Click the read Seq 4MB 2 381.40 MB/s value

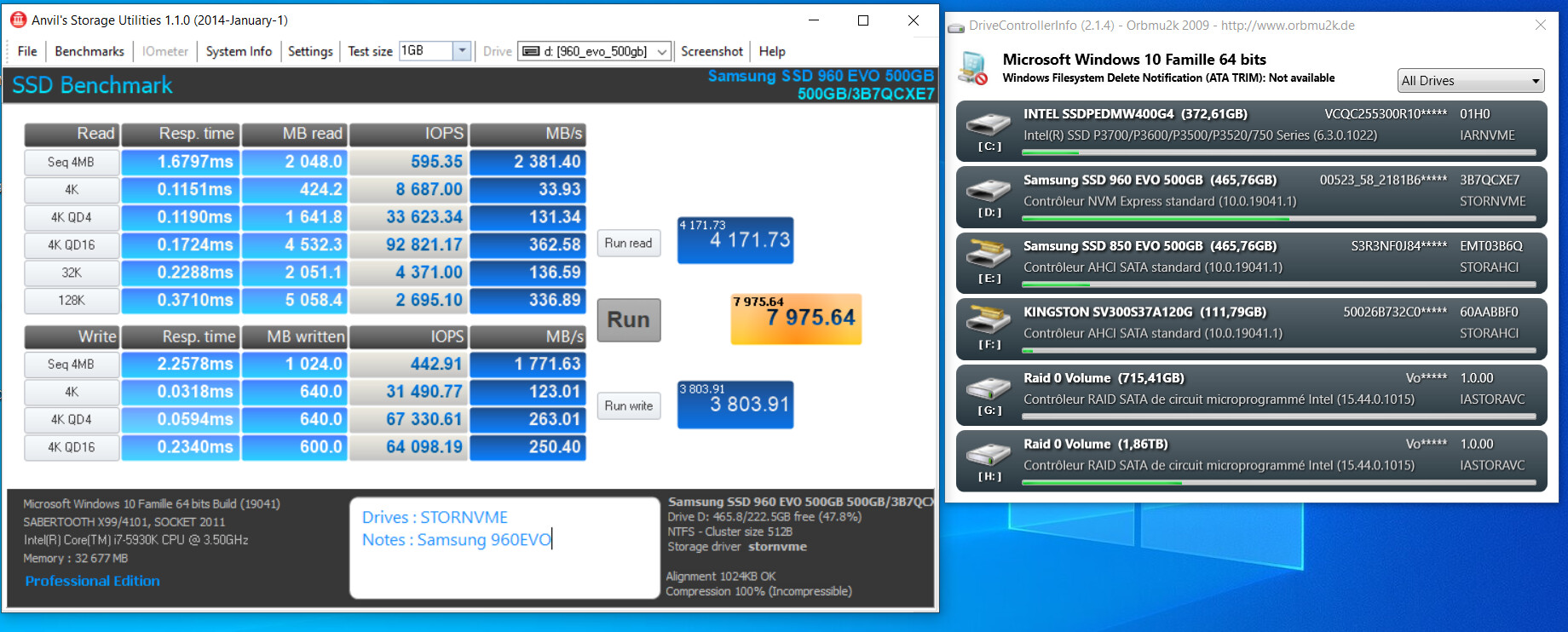coord(527,162)
